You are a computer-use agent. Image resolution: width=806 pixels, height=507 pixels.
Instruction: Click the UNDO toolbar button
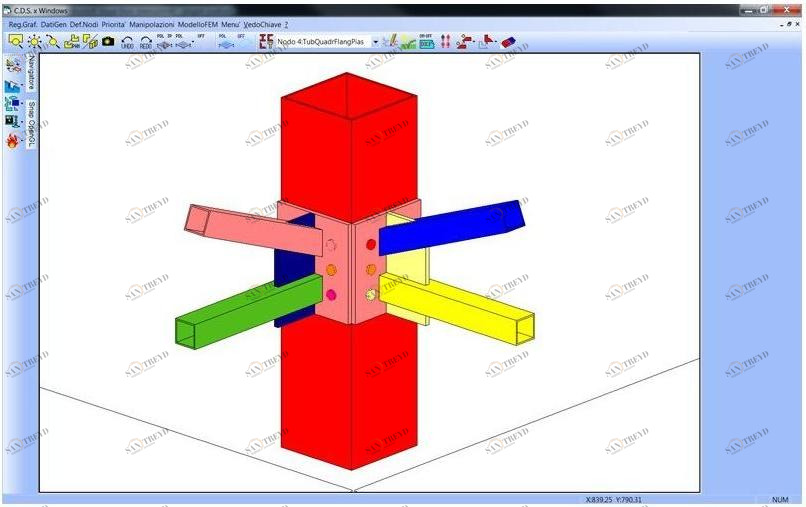coord(127,42)
